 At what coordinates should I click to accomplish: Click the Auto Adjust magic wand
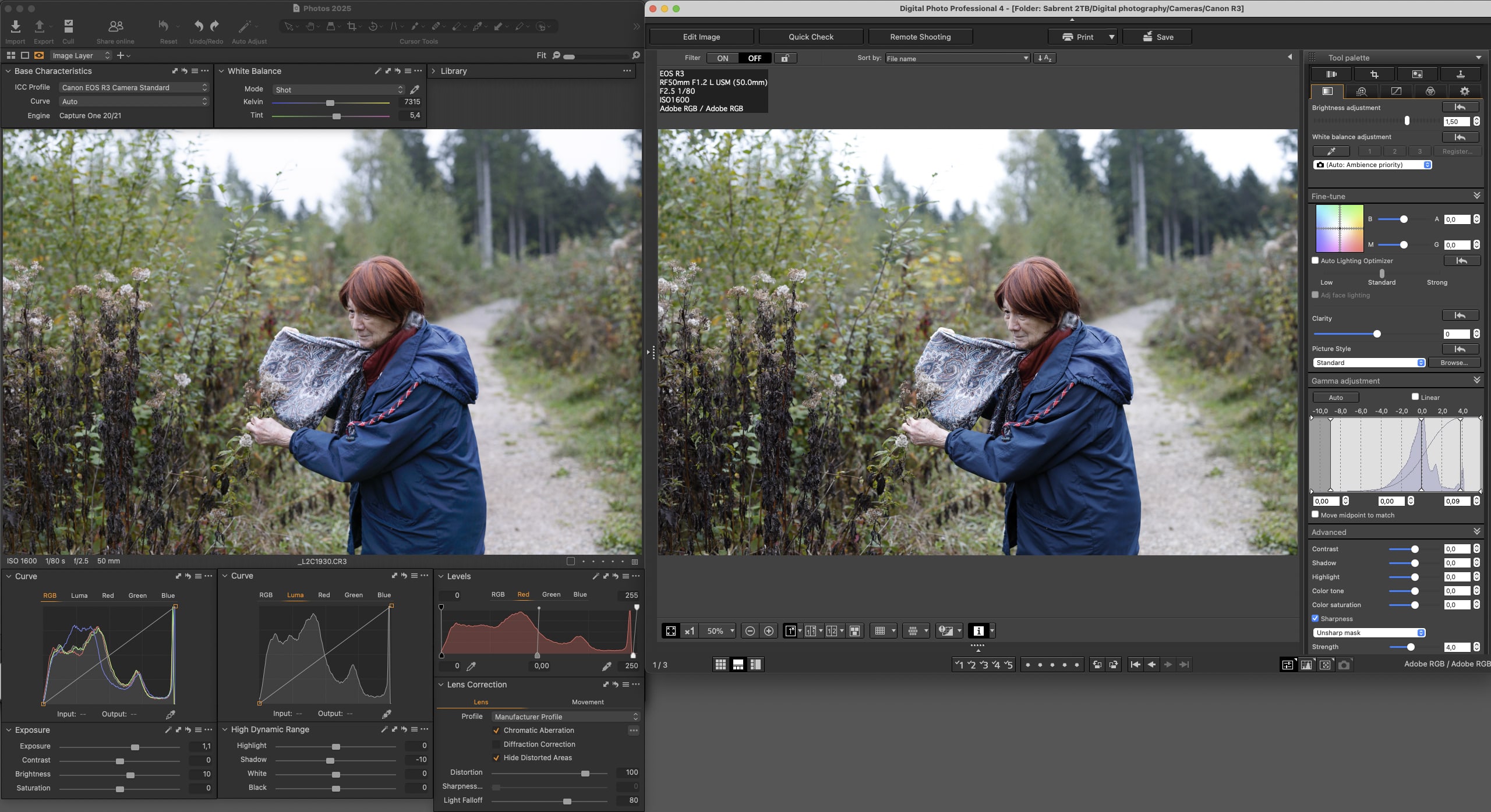[x=245, y=27]
